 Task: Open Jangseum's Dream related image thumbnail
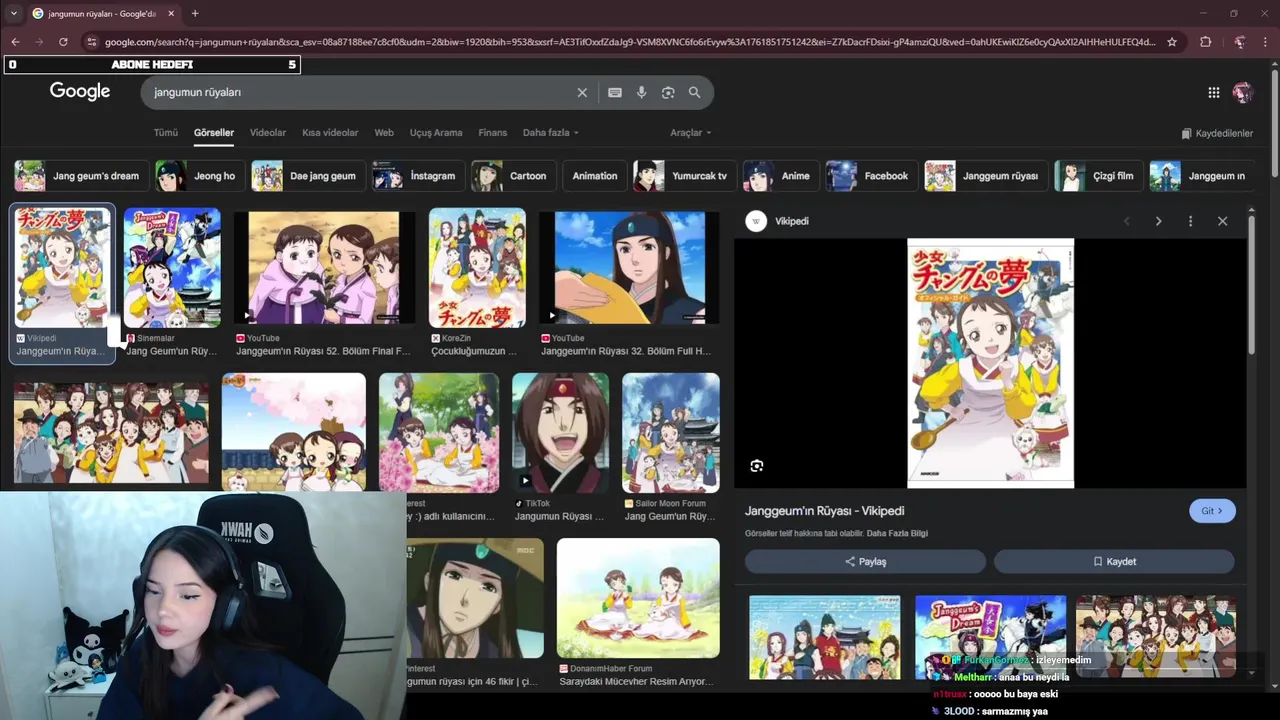(x=991, y=637)
